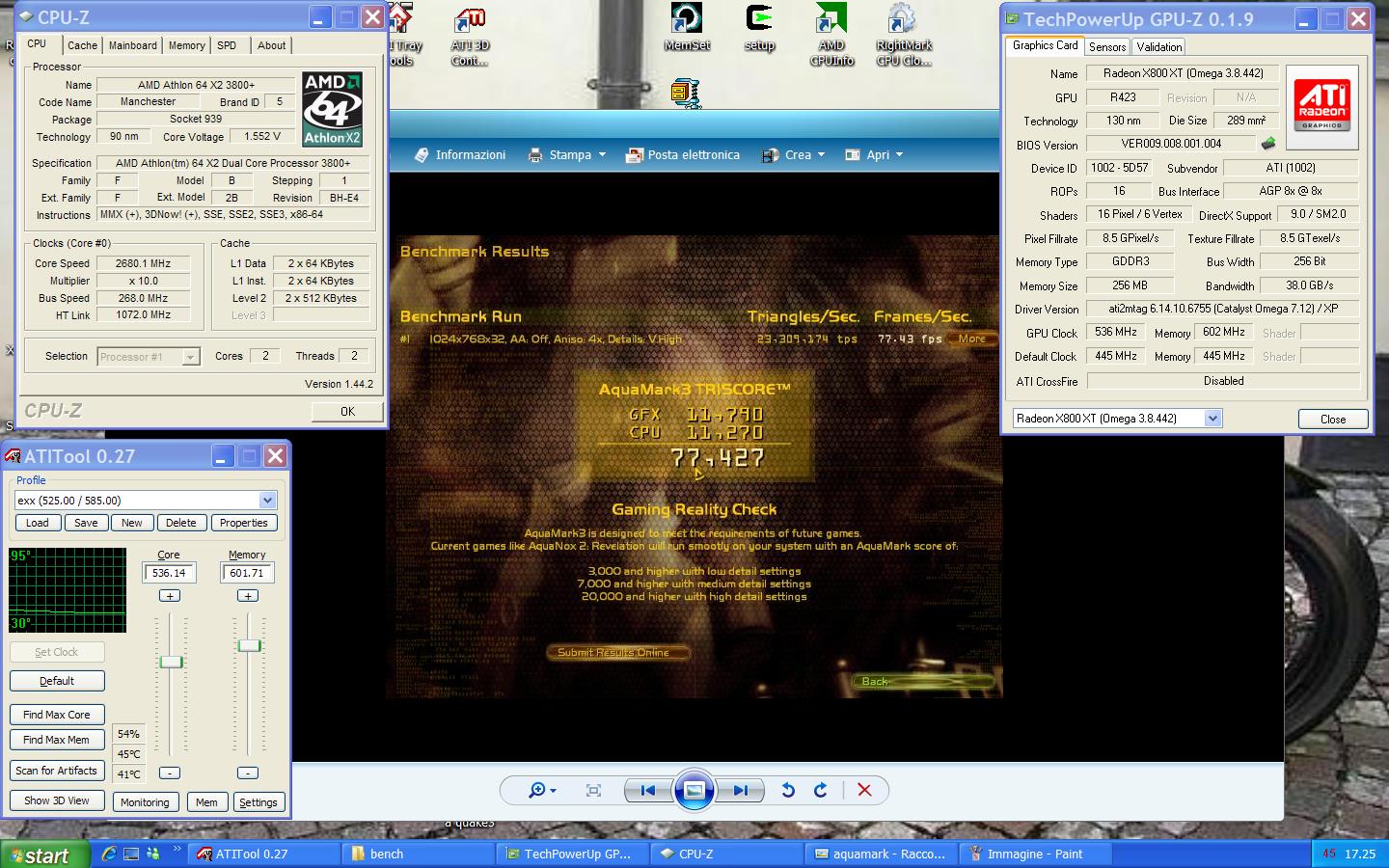
Task: Click Close in the GPU-Z window
Action: coord(1333,420)
